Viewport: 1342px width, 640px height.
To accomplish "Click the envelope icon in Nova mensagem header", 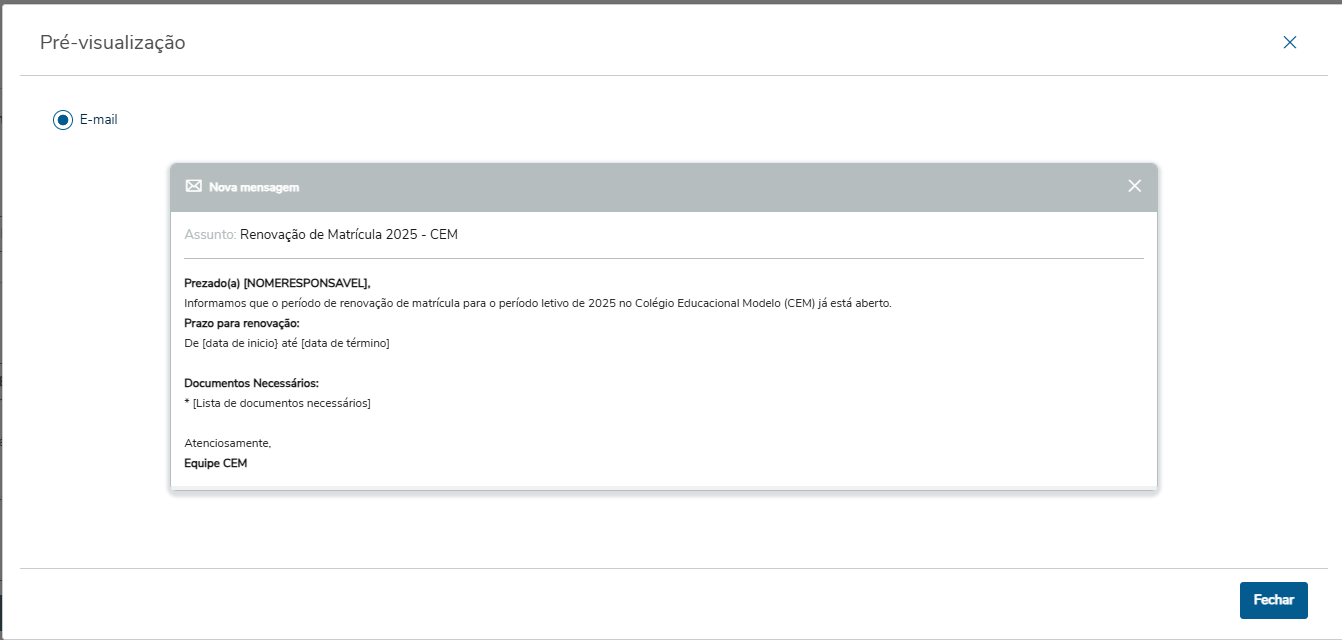I will [x=194, y=187].
